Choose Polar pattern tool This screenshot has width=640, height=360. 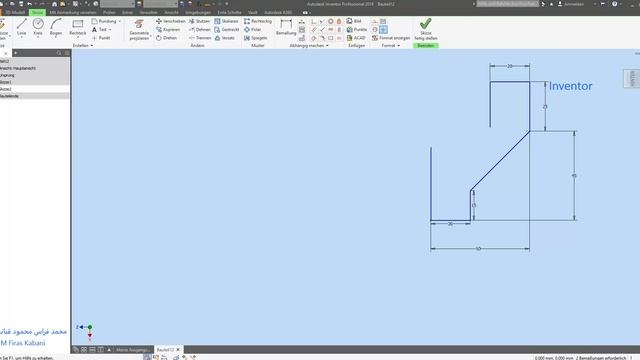[252, 29]
